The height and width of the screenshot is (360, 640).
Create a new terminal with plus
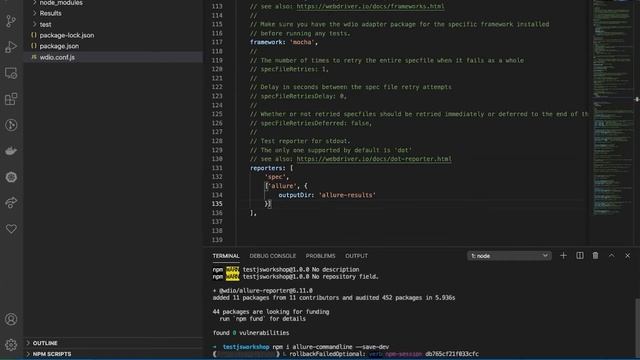pyautogui.click(x=563, y=256)
